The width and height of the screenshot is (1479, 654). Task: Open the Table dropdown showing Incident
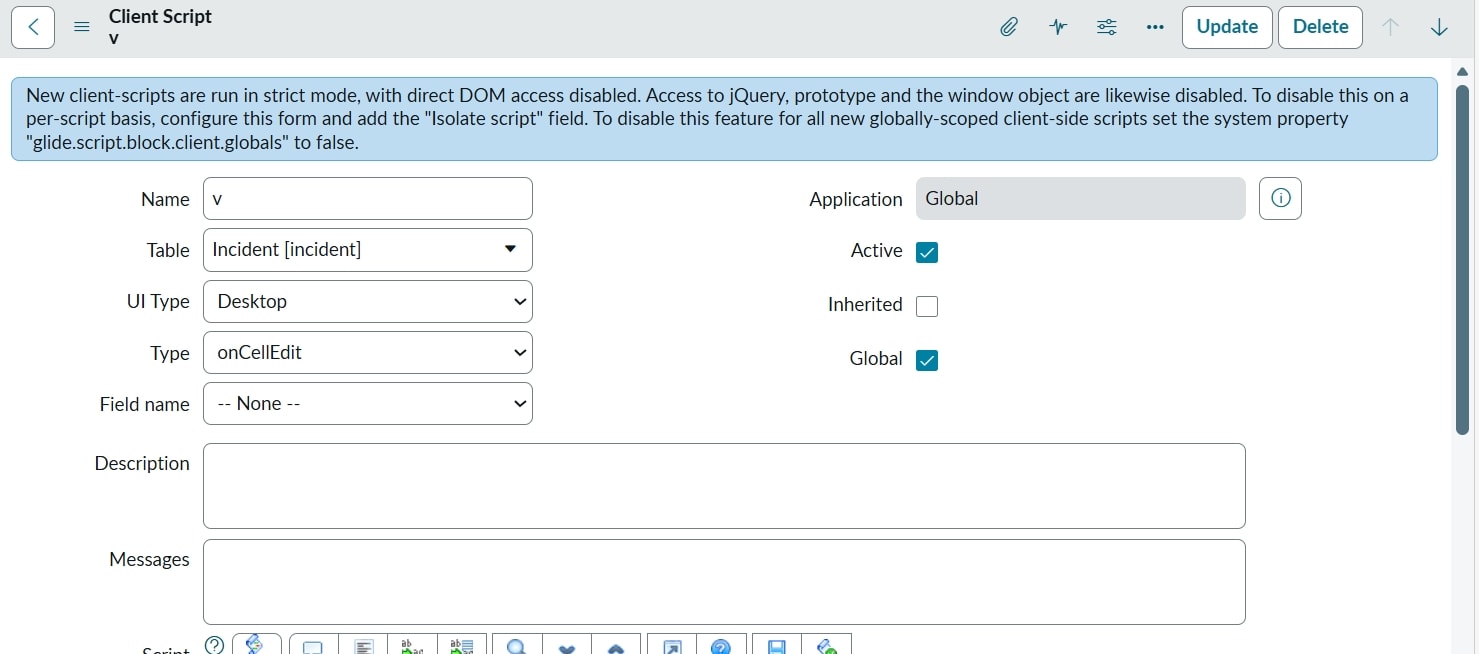(368, 250)
